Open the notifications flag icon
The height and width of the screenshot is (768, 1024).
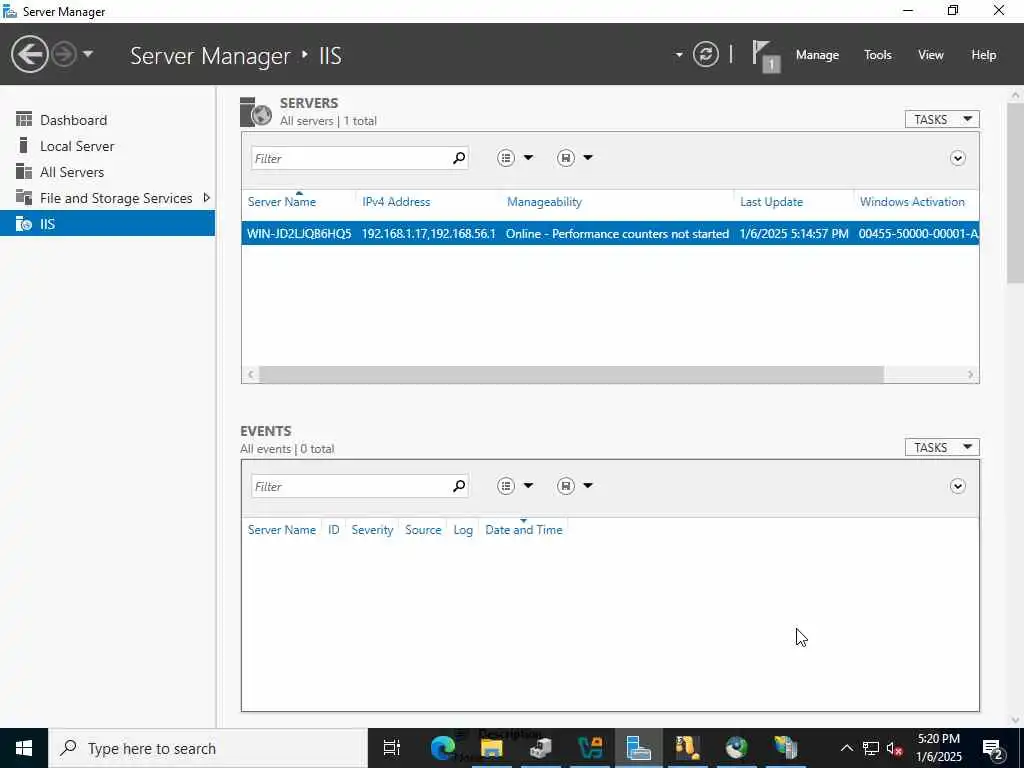click(765, 56)
